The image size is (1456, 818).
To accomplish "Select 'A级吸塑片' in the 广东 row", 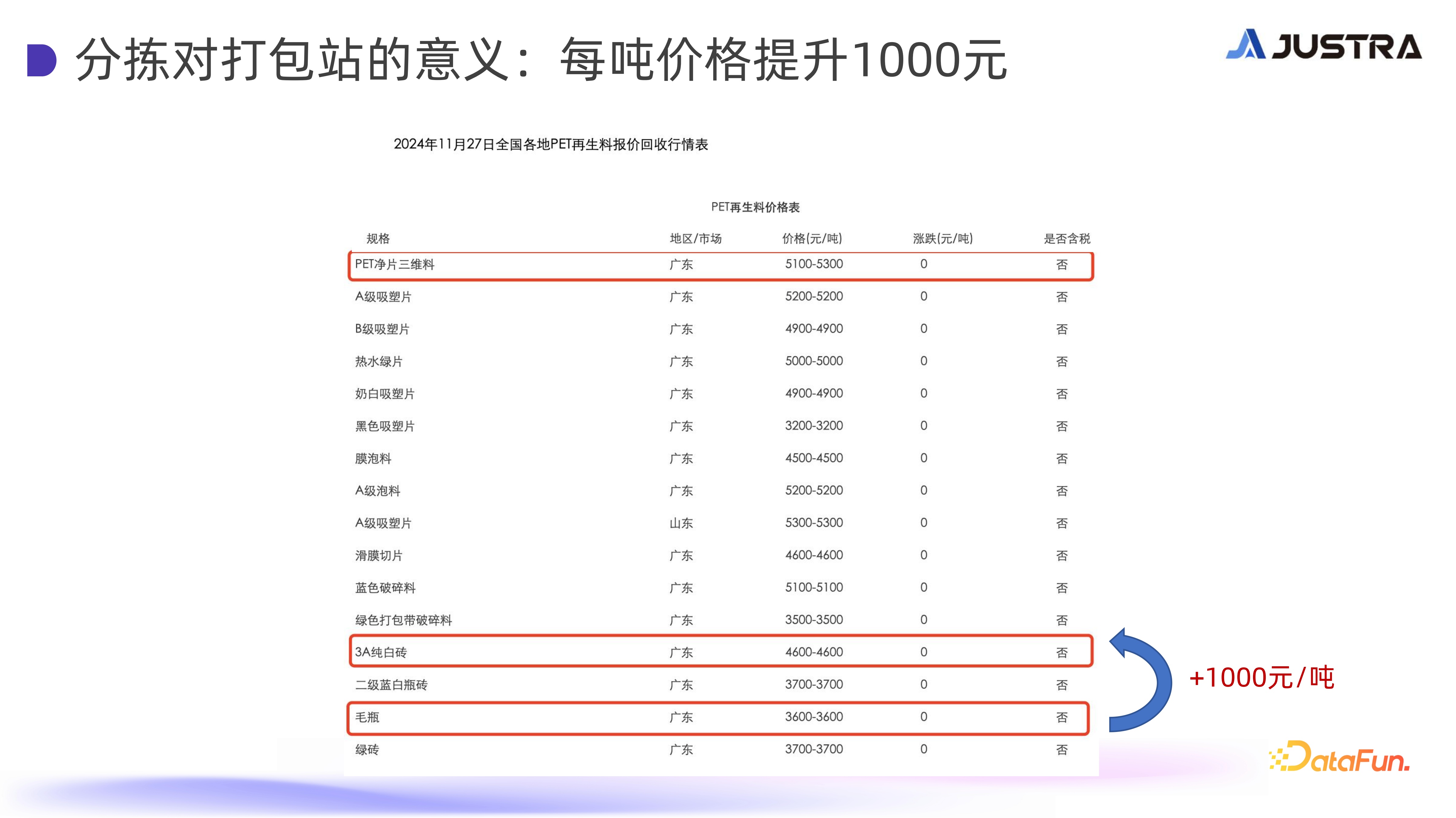I will point(383,297).
